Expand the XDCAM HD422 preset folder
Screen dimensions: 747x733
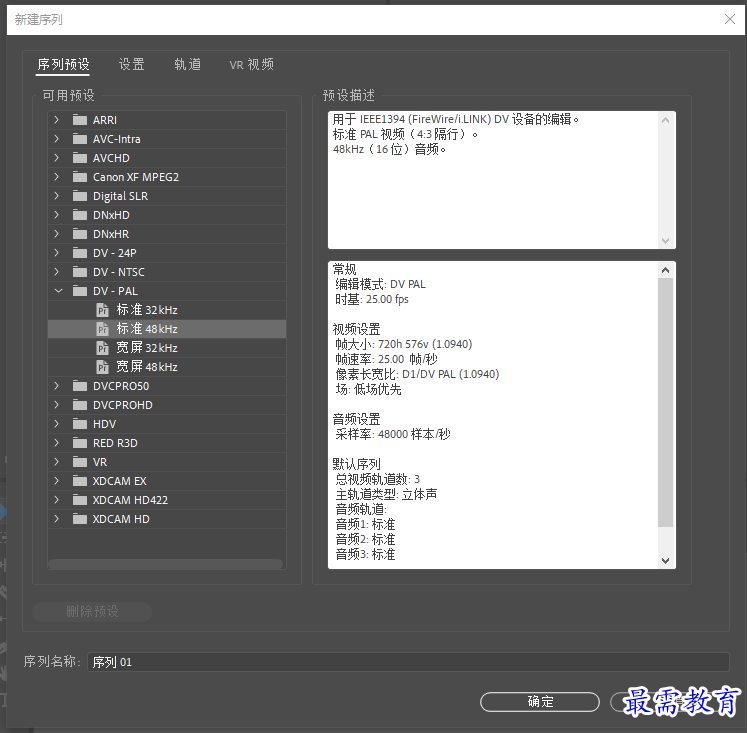pyautogui.click(x=57, y=500)
